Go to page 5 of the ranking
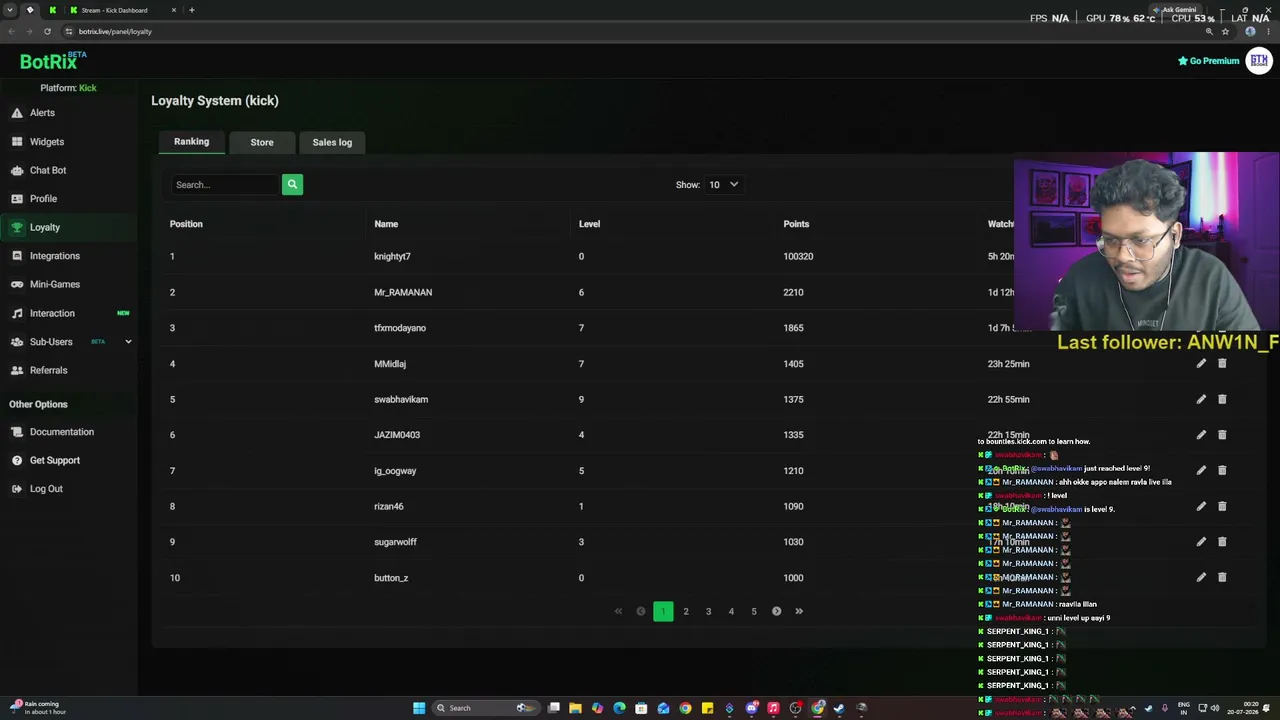Viewport: 1280px width, 720px height. 754,611
